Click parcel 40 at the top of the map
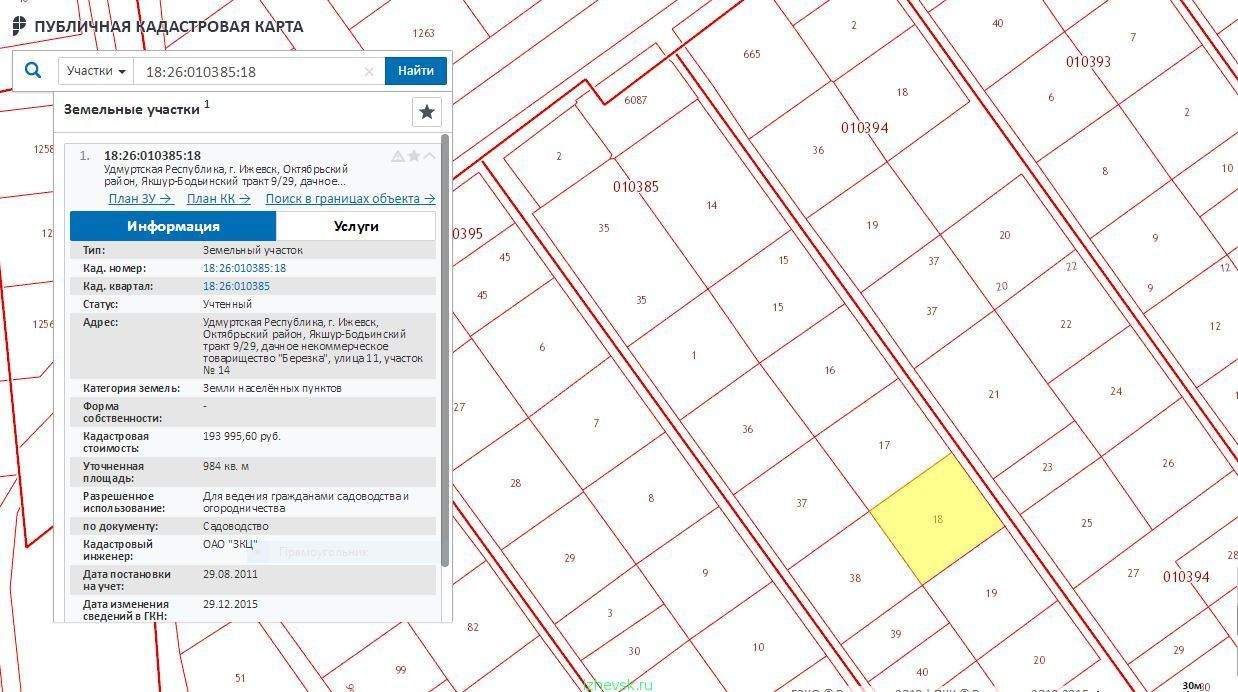Image resolution: width=1238 pixels, height=692 pixels. click(x=998, y=23)
